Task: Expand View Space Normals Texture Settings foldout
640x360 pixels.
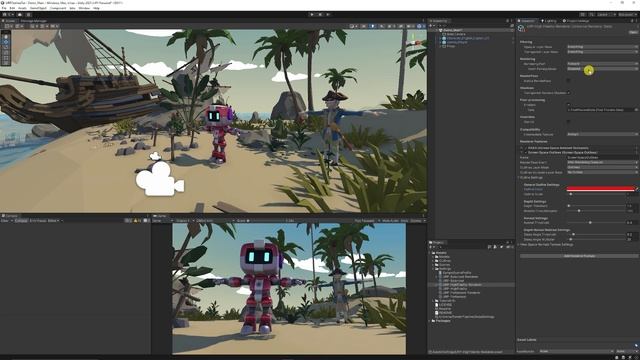Action: pos(519,244)
